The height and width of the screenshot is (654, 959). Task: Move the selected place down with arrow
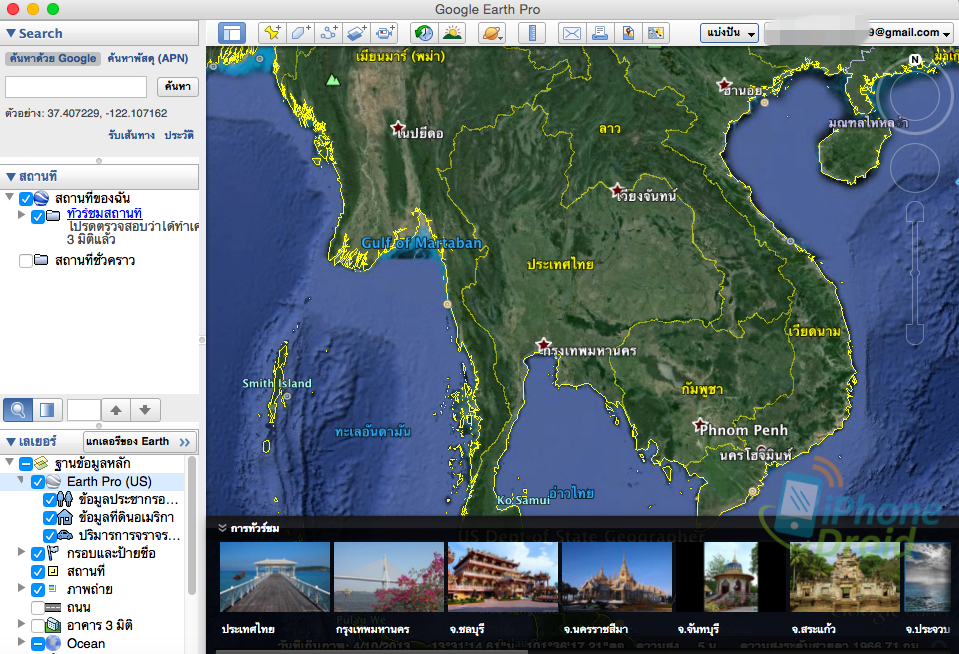click(x=145, y=410)
